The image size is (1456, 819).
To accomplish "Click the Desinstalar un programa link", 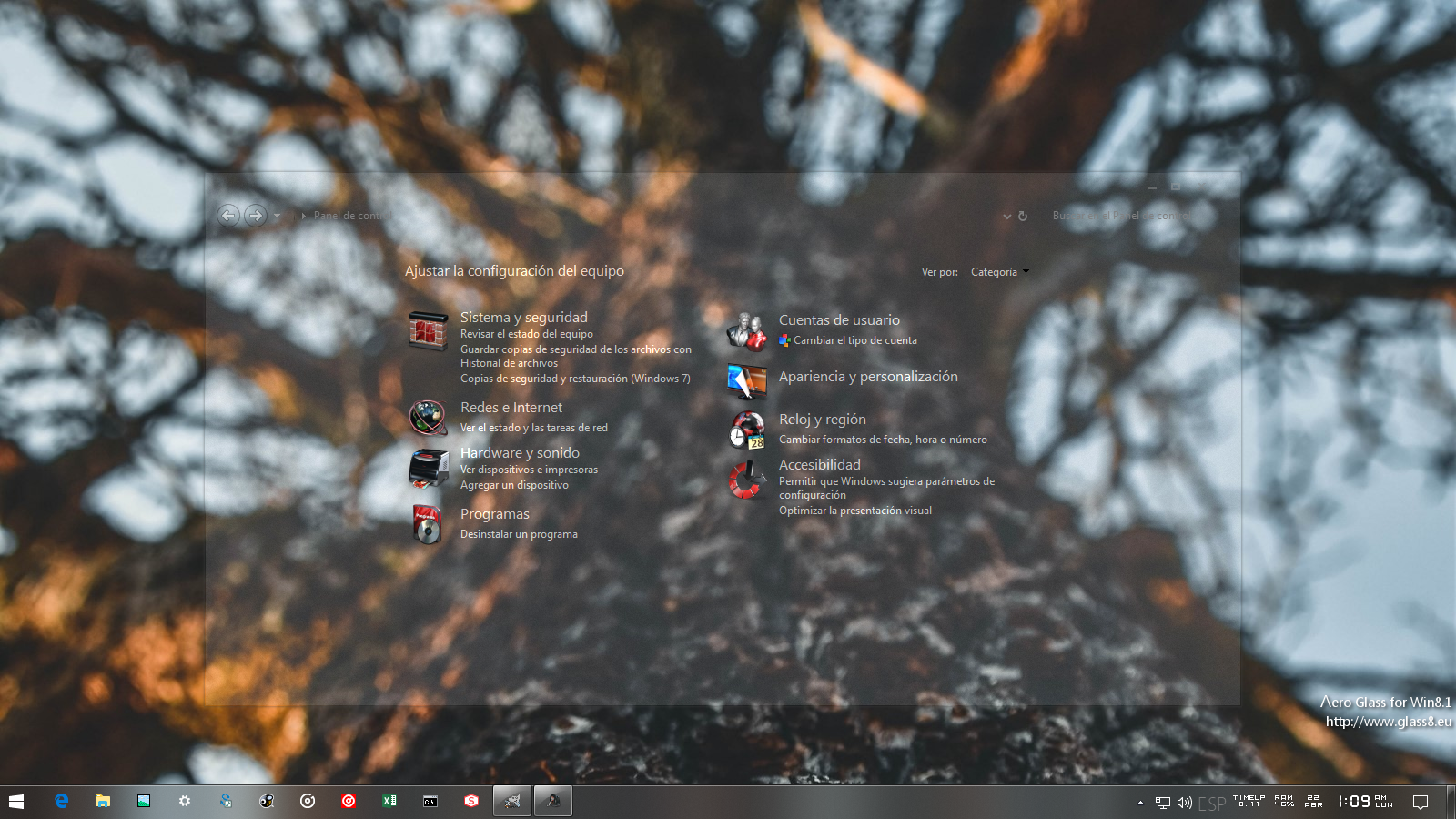I will point(519,534).
